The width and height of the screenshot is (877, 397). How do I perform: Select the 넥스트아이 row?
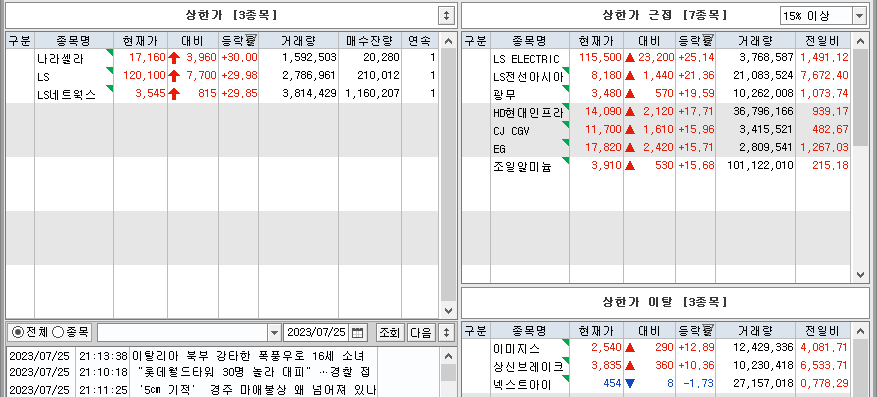click(656, 384)
